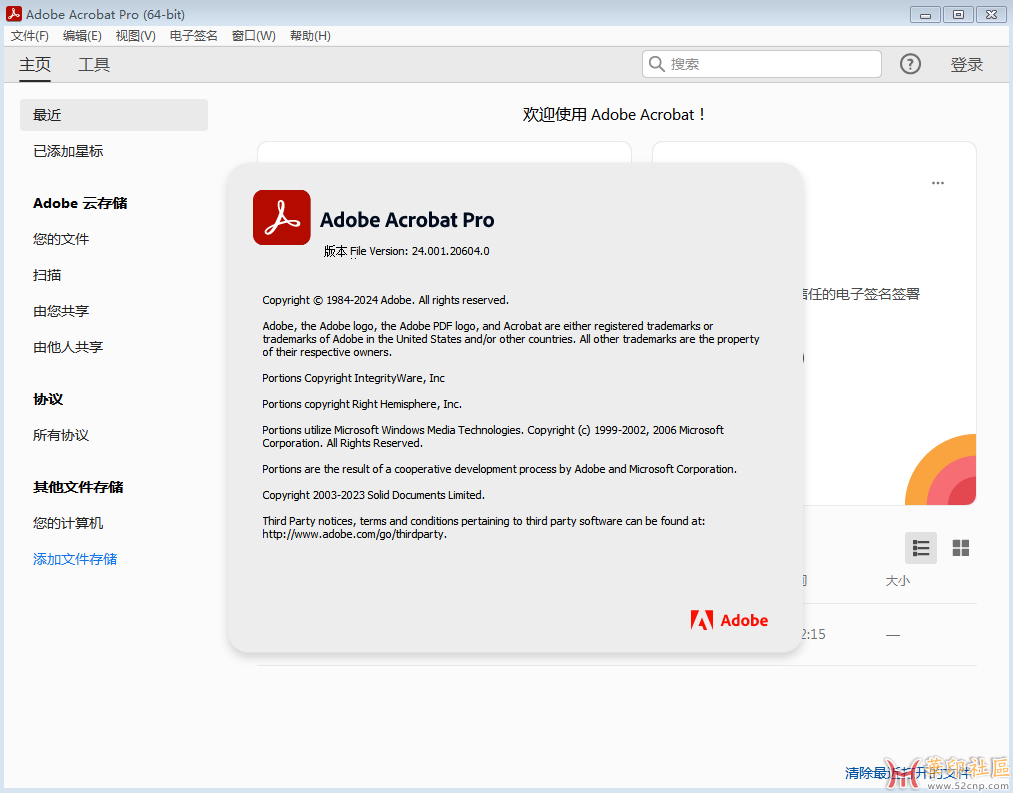This screenshot has height=793, width=1013.
Task: Open the 视图(V) menu
Action: [136, 36]
